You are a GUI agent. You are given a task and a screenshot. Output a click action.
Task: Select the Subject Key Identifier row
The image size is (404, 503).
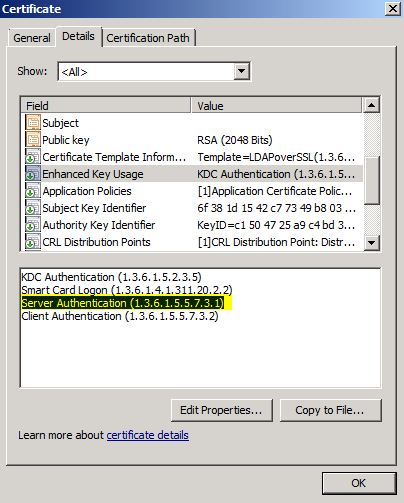coord(192,208)
